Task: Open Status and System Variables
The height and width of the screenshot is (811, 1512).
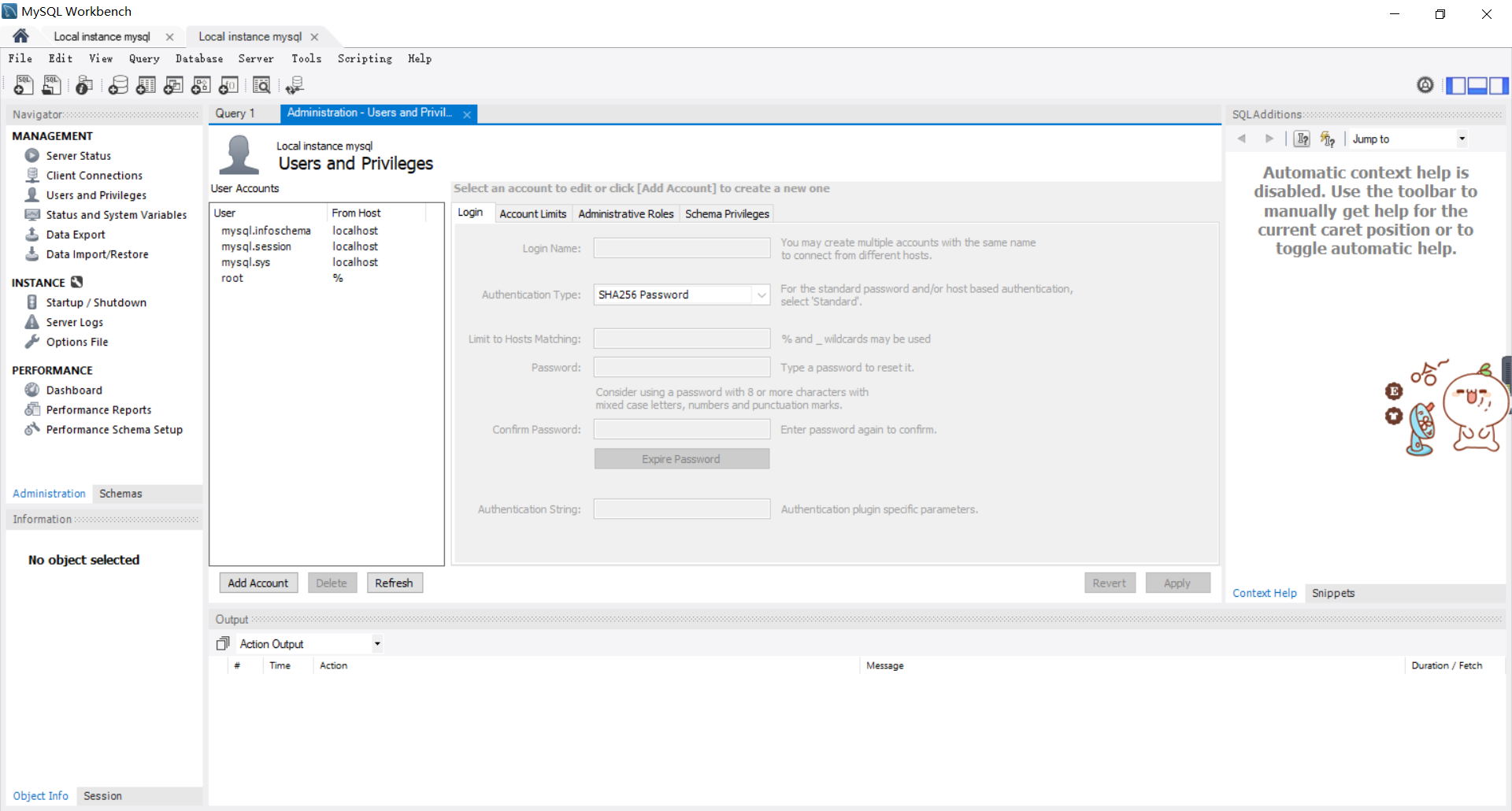Action: coord(116,215)
